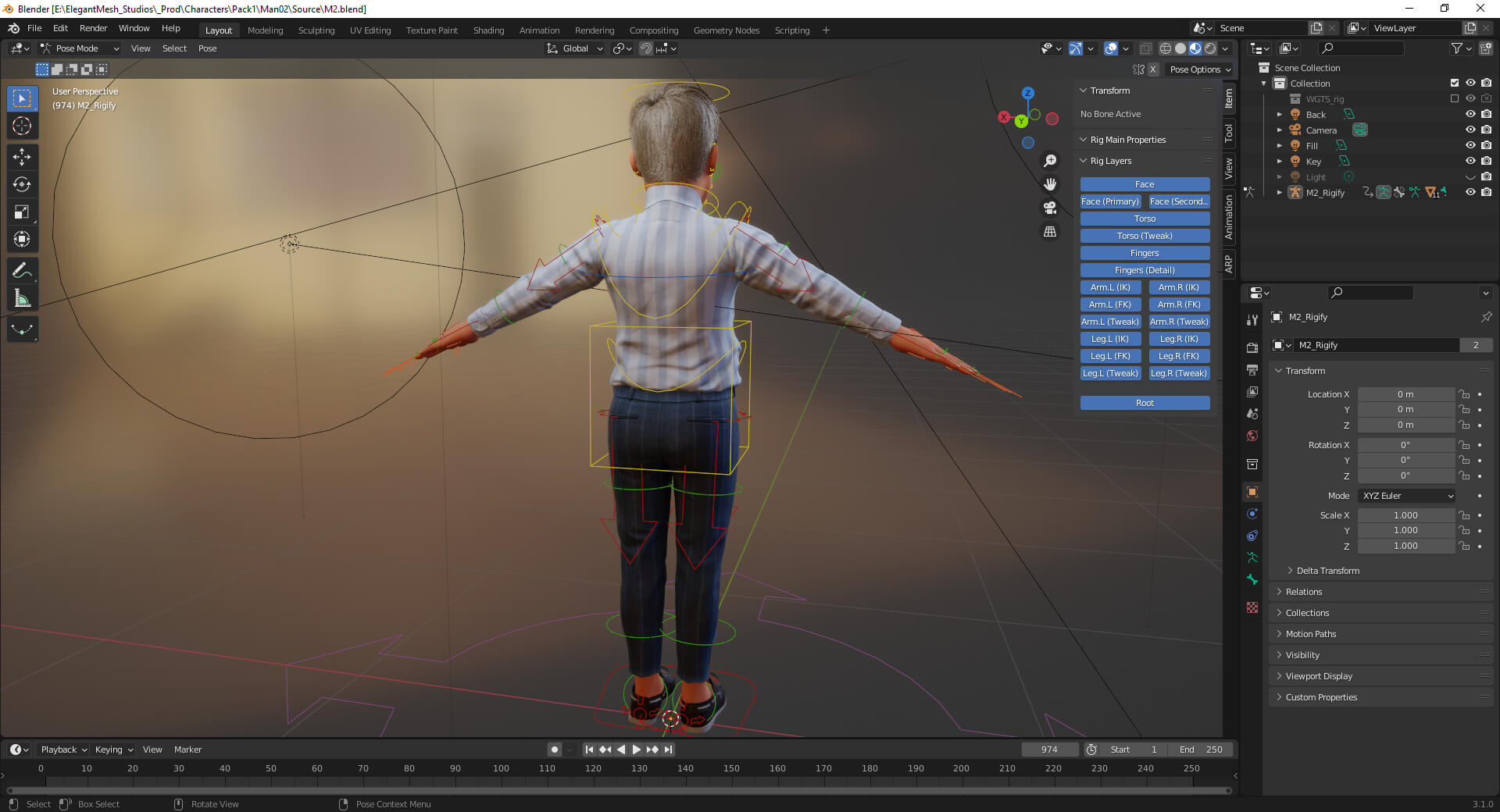The height and width of the screenshot is (812, 1500).
Task: Select the Rotate tool in the toolbar
Action: [22, 184]
